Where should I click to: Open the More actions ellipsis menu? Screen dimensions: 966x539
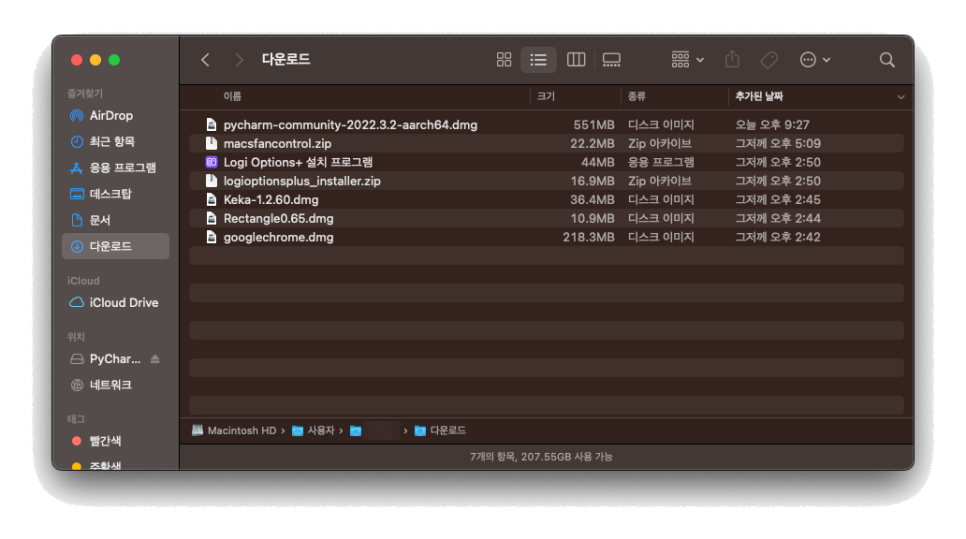tap(814, 60)
